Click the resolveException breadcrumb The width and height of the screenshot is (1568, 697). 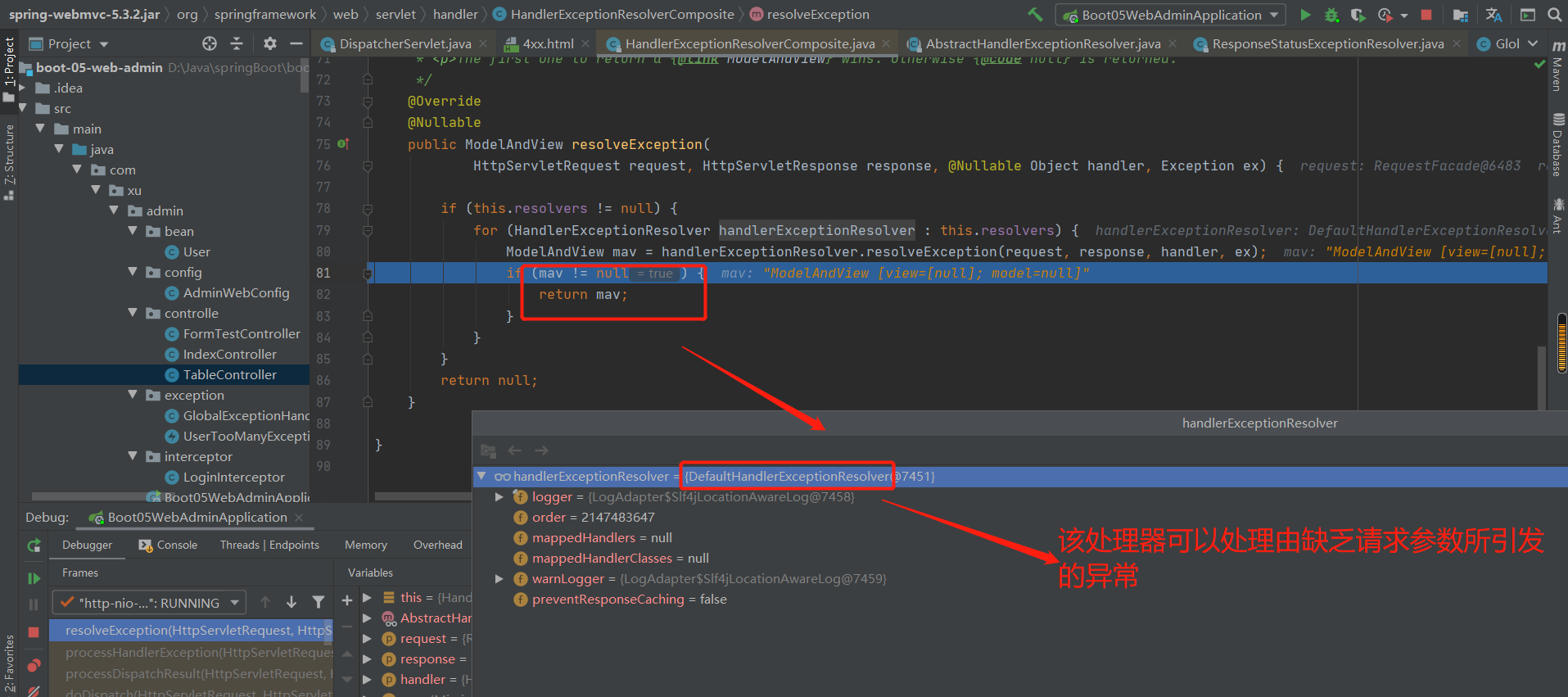click(x=809, y=14)
